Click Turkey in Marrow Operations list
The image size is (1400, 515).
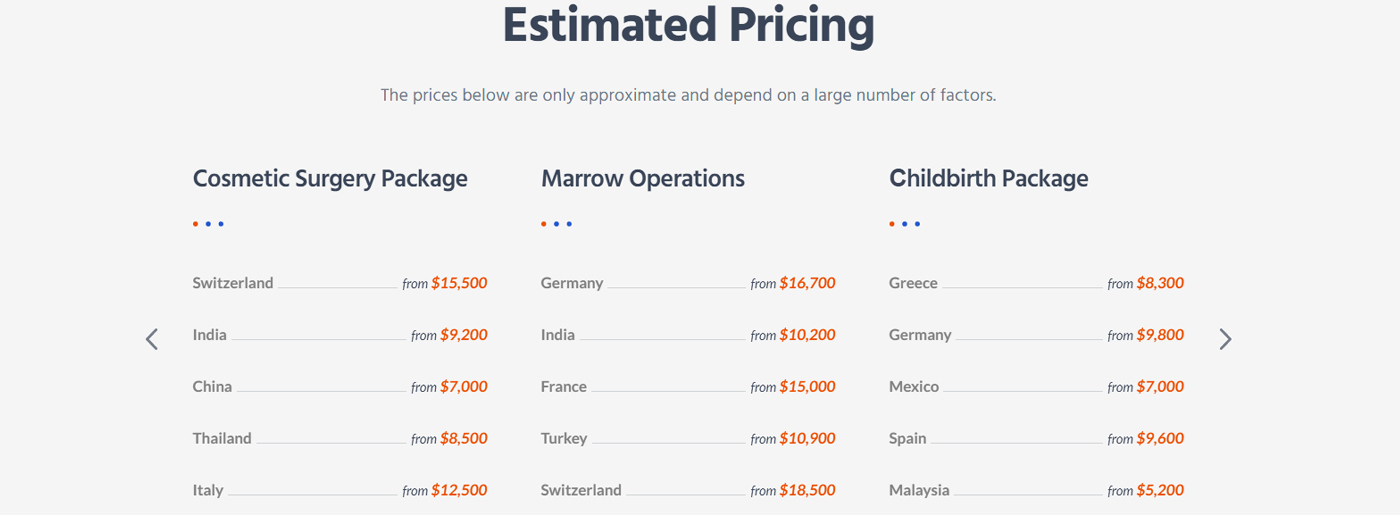(x=564, y=438)
